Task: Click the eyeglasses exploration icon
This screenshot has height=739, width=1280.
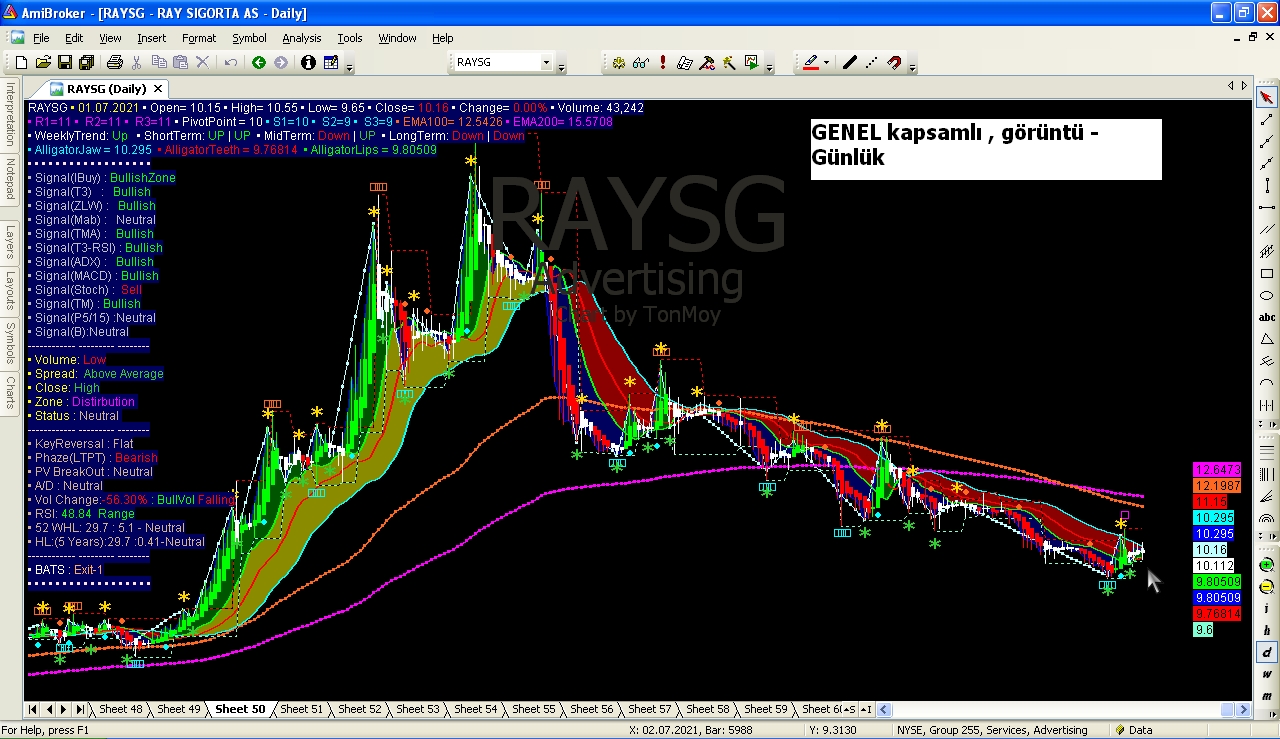Action: pos(641,62)
